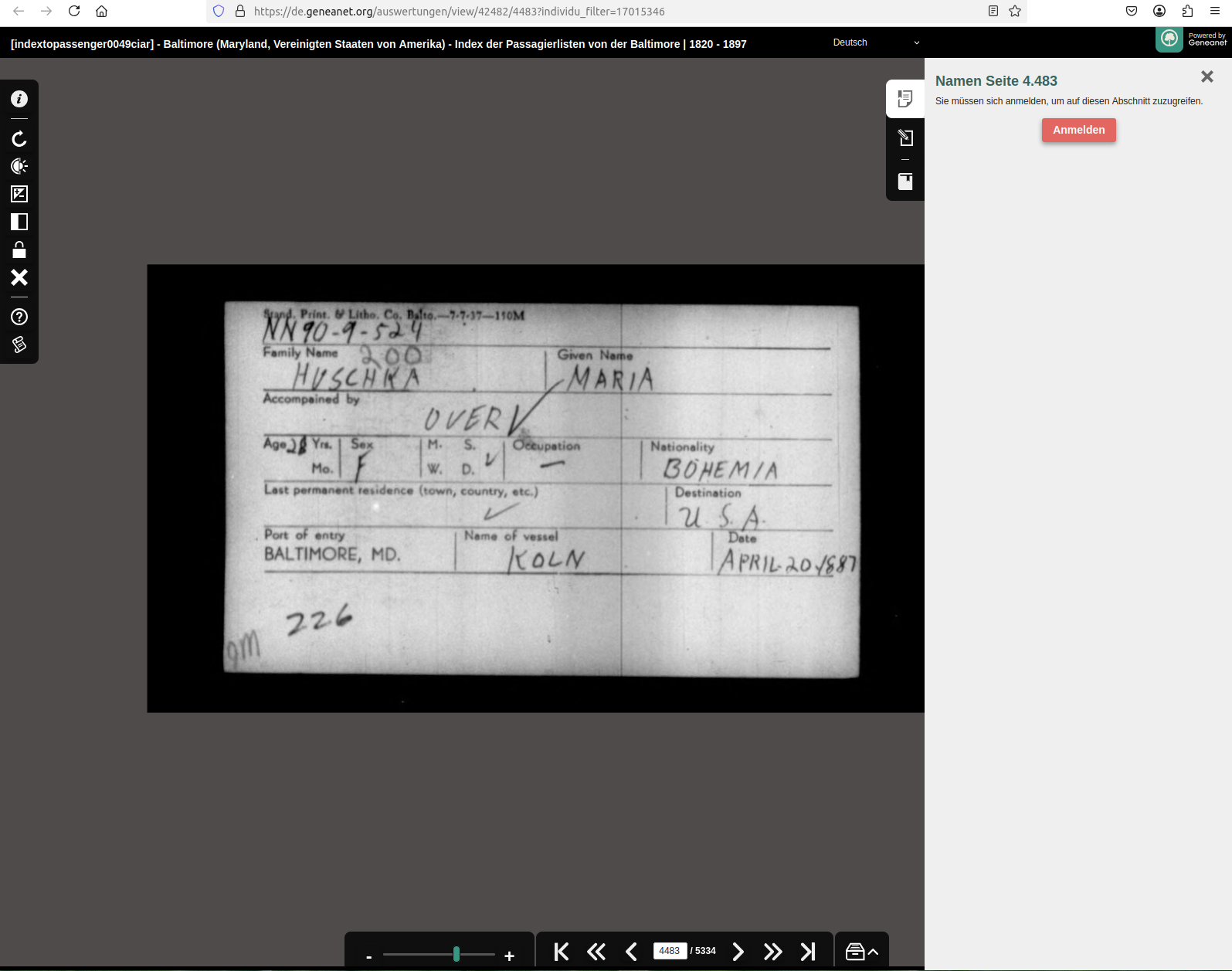Expand the Deutsch language dropdown
The image size is (1232, 971).
876,42
